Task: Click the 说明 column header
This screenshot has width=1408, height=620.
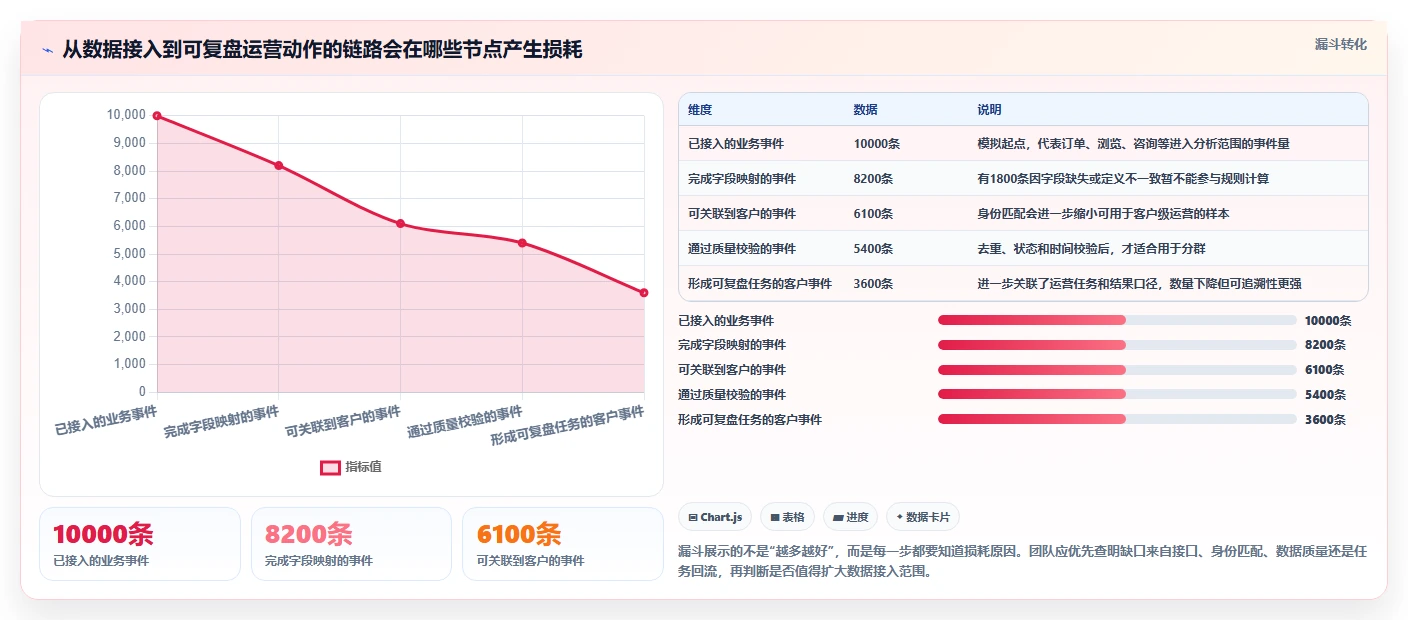Action: click(x=989, y=110)
